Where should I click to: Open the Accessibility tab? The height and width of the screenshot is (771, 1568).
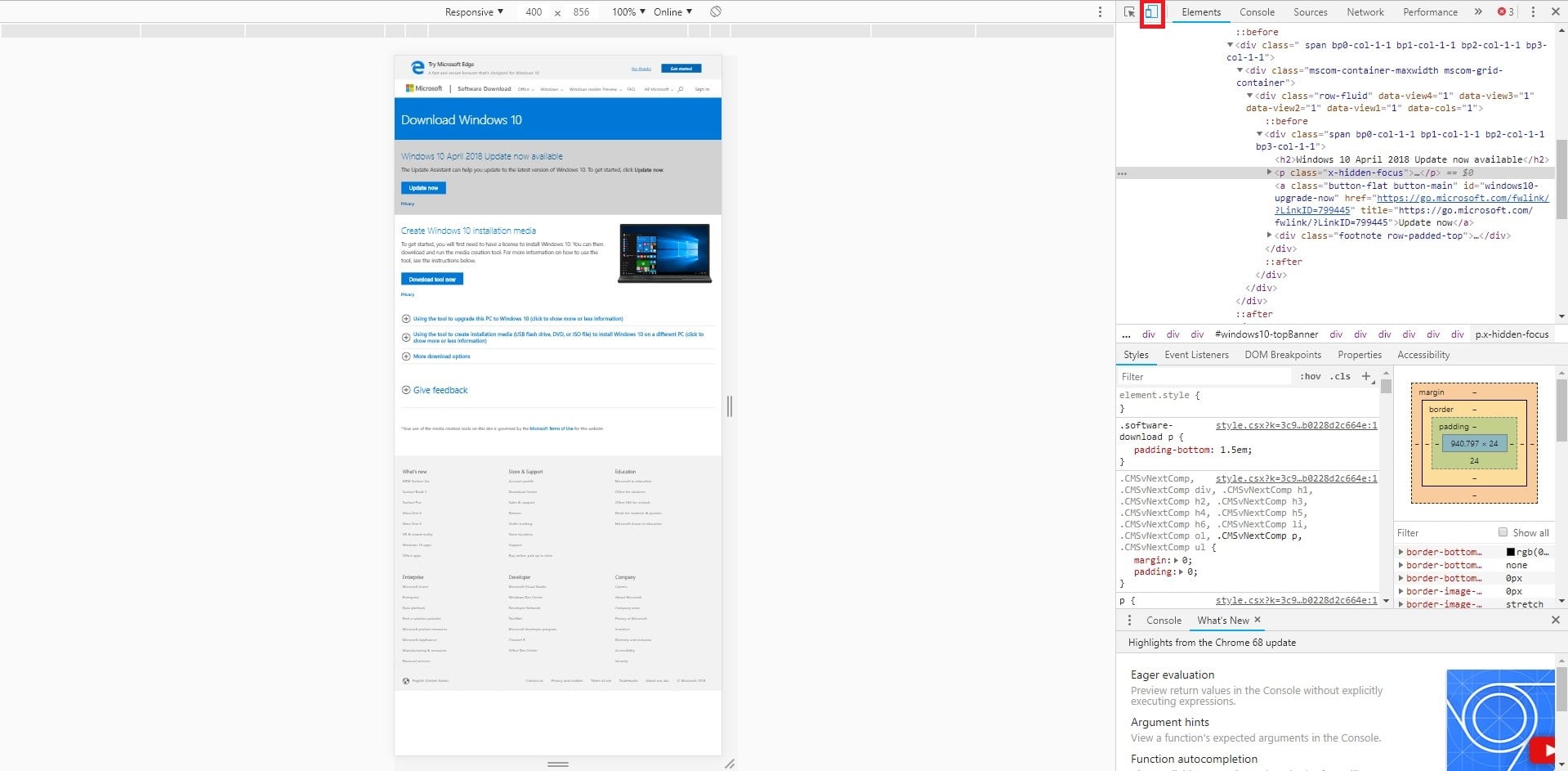(x=1423, y=355)
